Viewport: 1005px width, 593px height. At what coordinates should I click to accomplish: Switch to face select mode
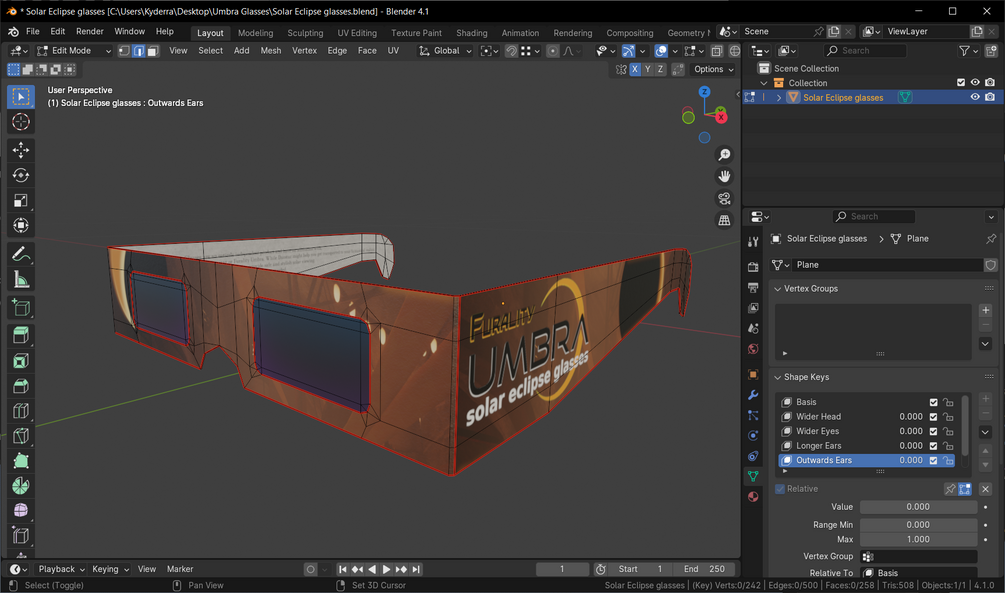click(x=153, y=51)
